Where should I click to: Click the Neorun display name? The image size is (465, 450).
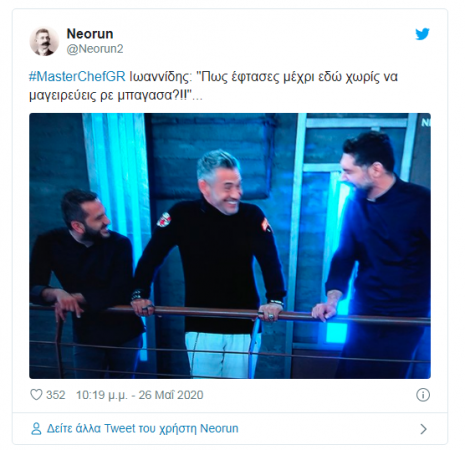point(90,34)
